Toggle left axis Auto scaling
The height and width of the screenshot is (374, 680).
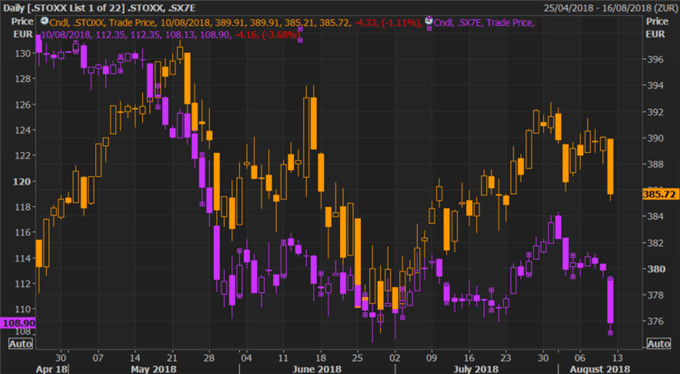[20, 344]
